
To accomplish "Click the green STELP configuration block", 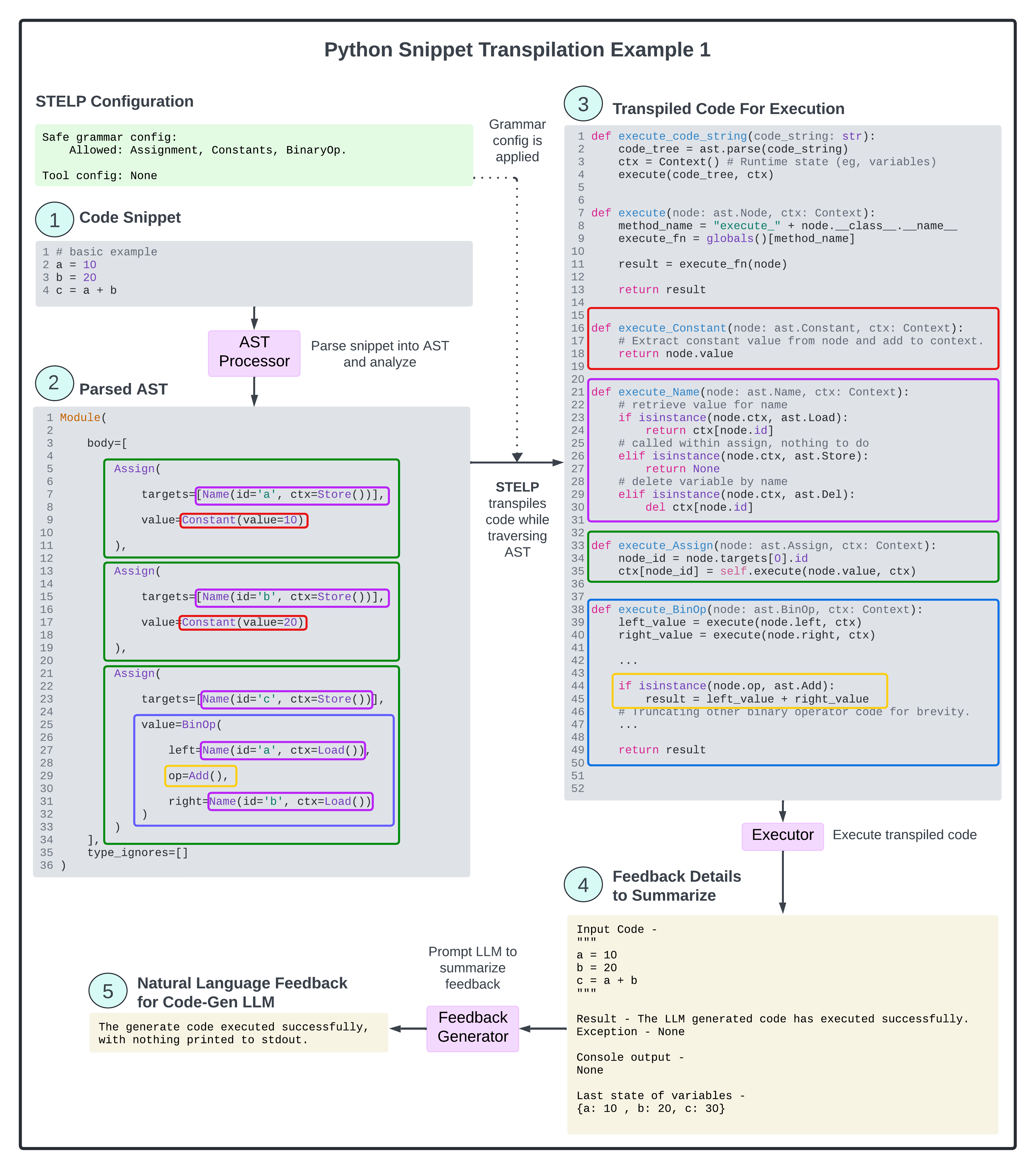I will (x=254, y=156).
